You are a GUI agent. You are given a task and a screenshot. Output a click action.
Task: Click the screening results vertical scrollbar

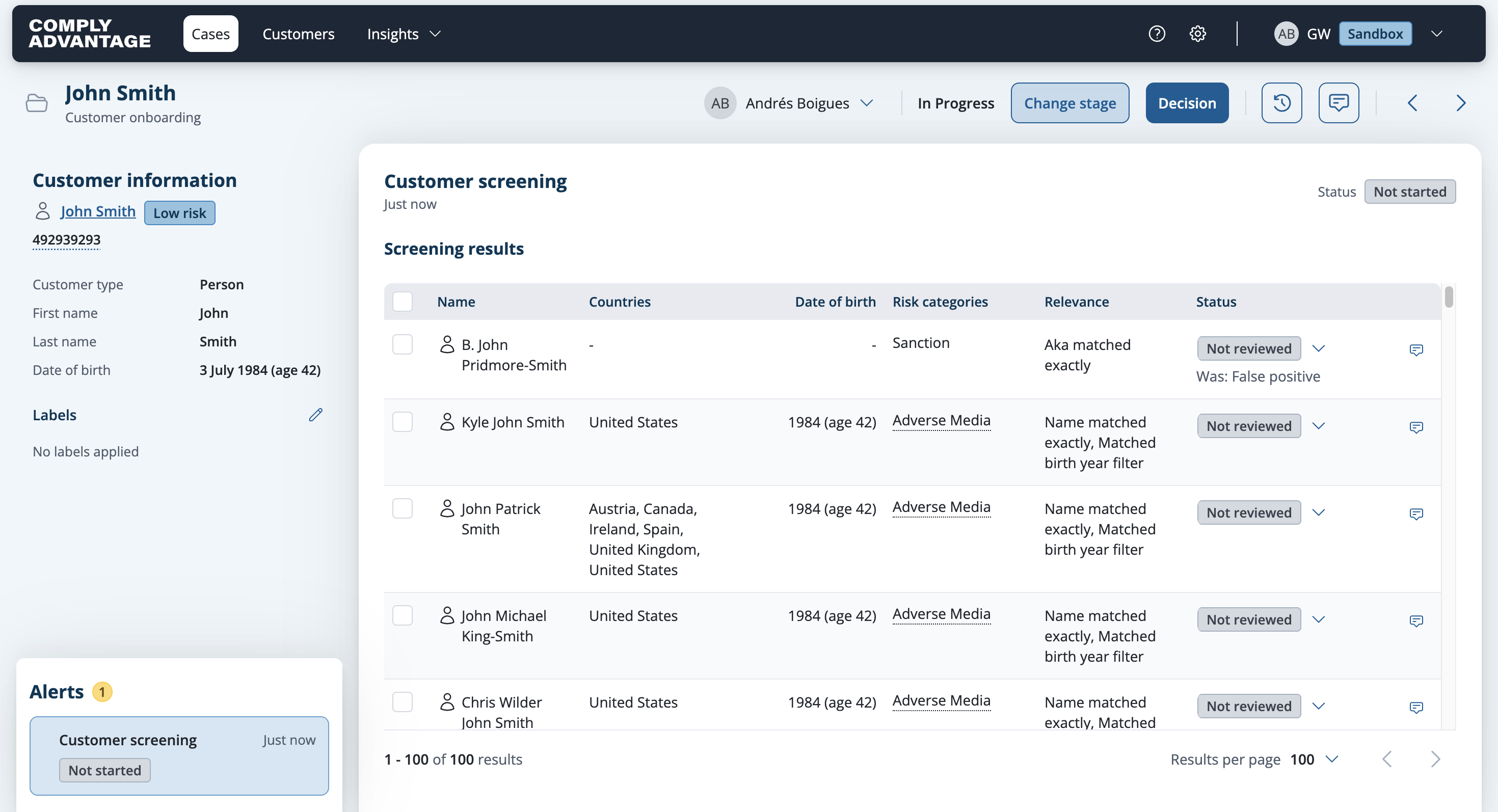click(1449, 297)
